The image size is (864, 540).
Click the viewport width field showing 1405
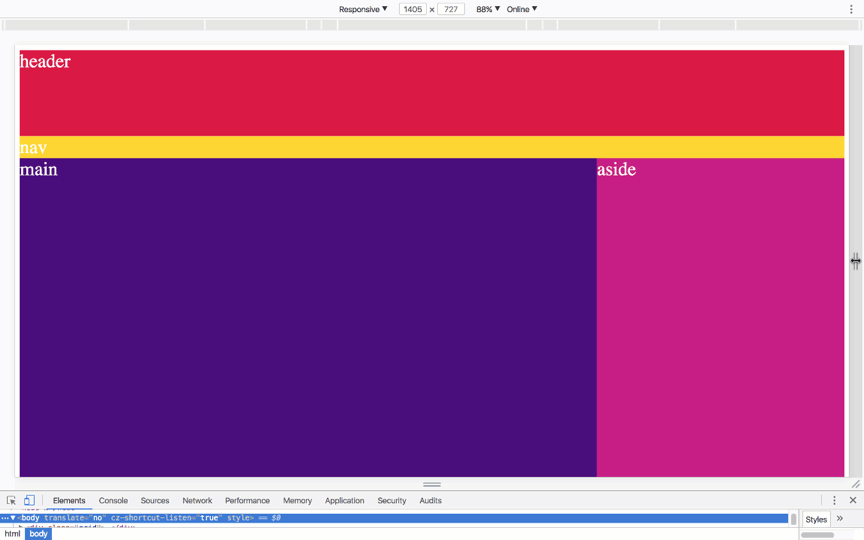pos(412,9)
